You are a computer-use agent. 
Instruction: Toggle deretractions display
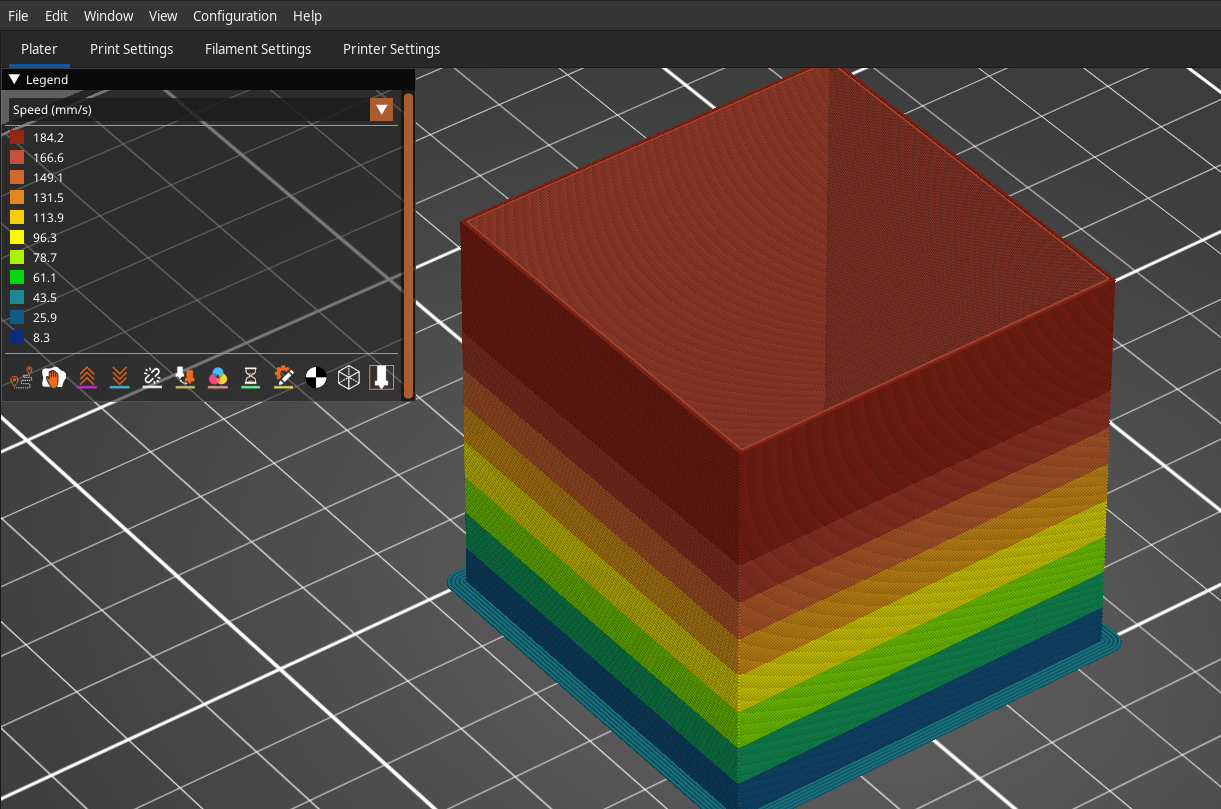pyautogui.click(x=120, y=377)
